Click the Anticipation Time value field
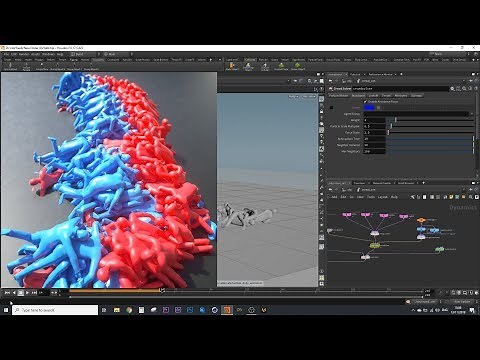480x360 pixels. coord(375,139)
